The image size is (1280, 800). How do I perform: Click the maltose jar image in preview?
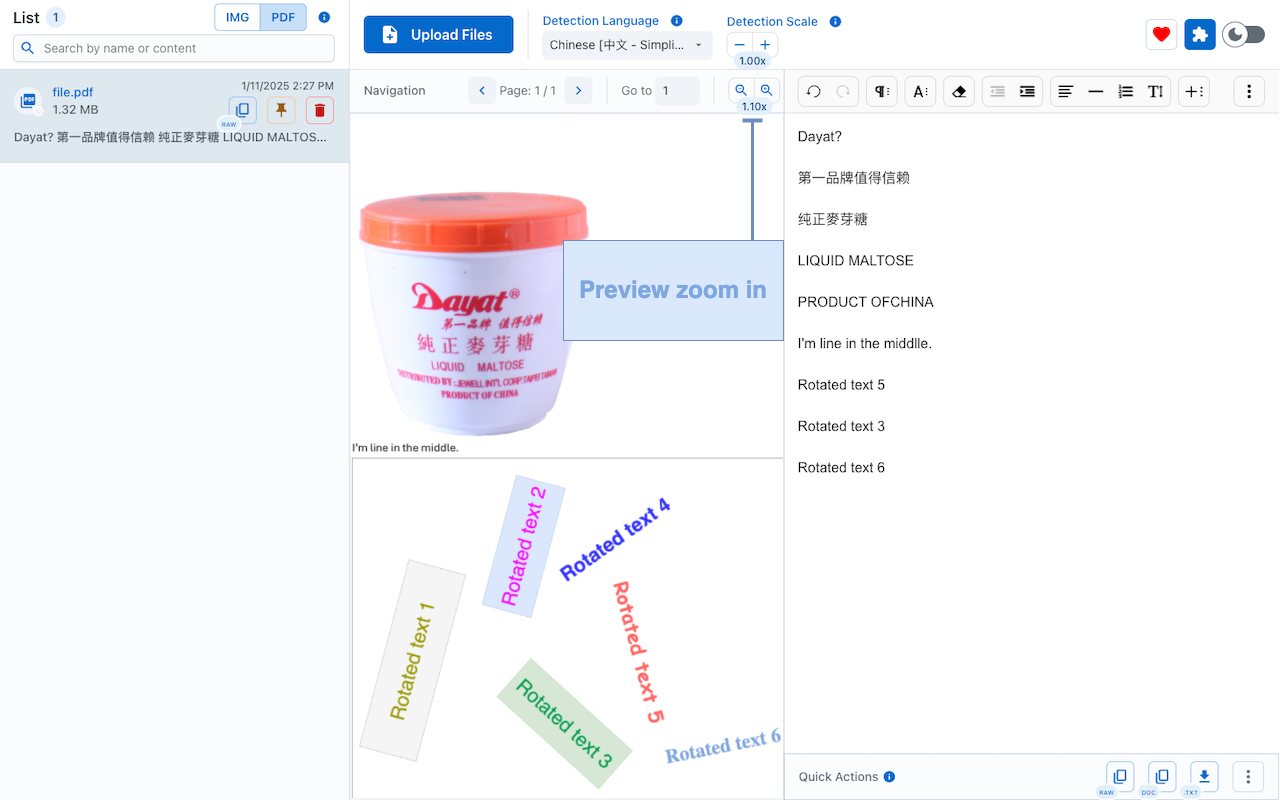474,314
